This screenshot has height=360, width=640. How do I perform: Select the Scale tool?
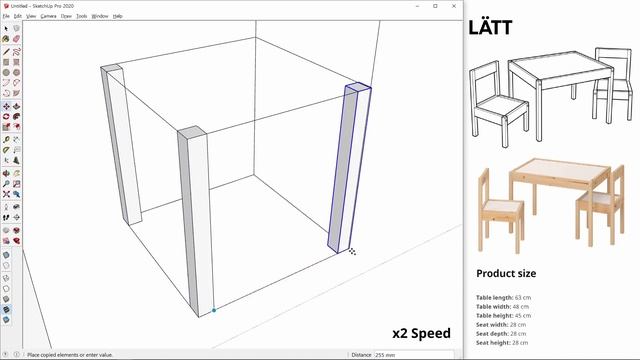pos(6,127)
